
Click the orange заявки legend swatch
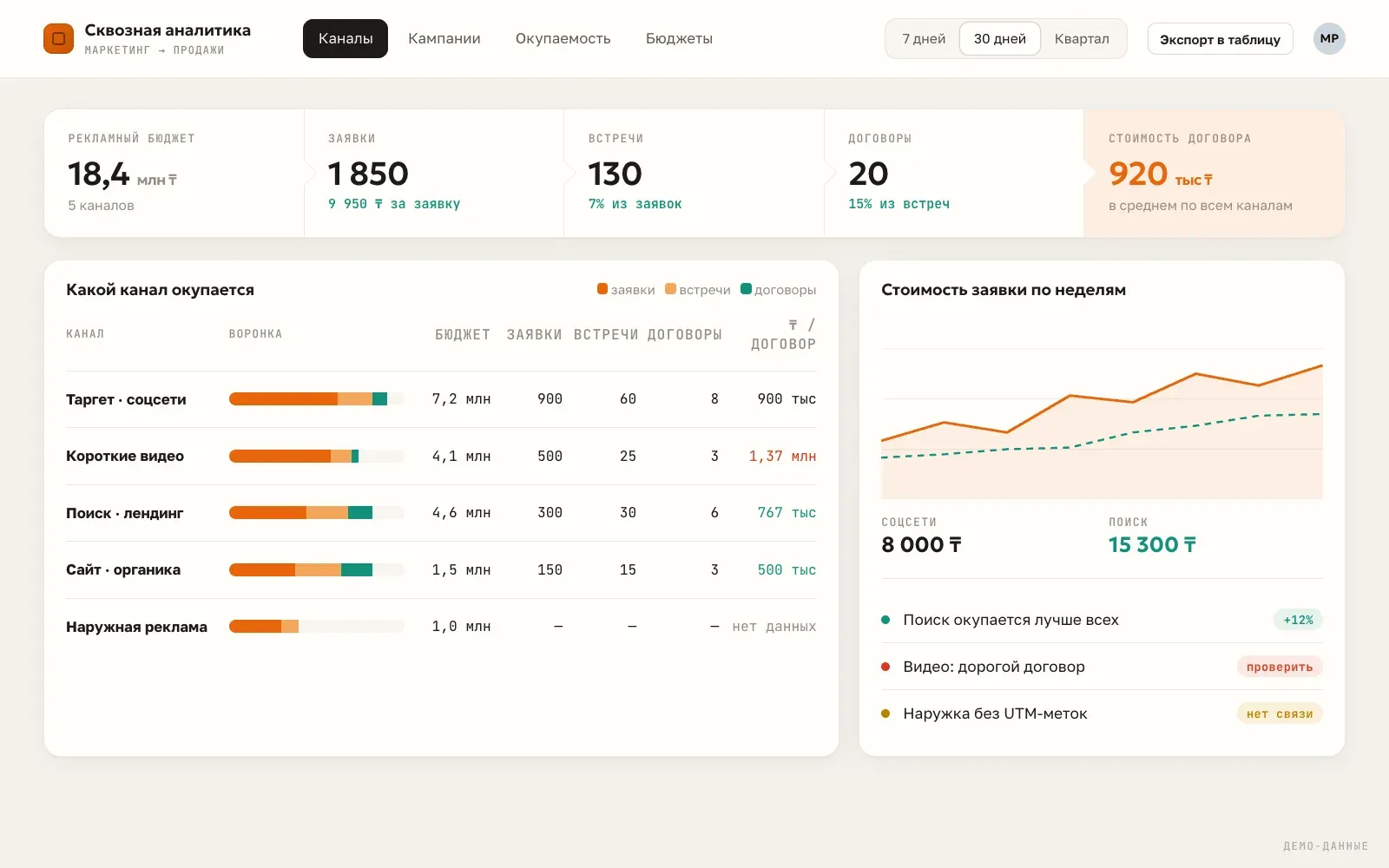[x=602, y=289]
